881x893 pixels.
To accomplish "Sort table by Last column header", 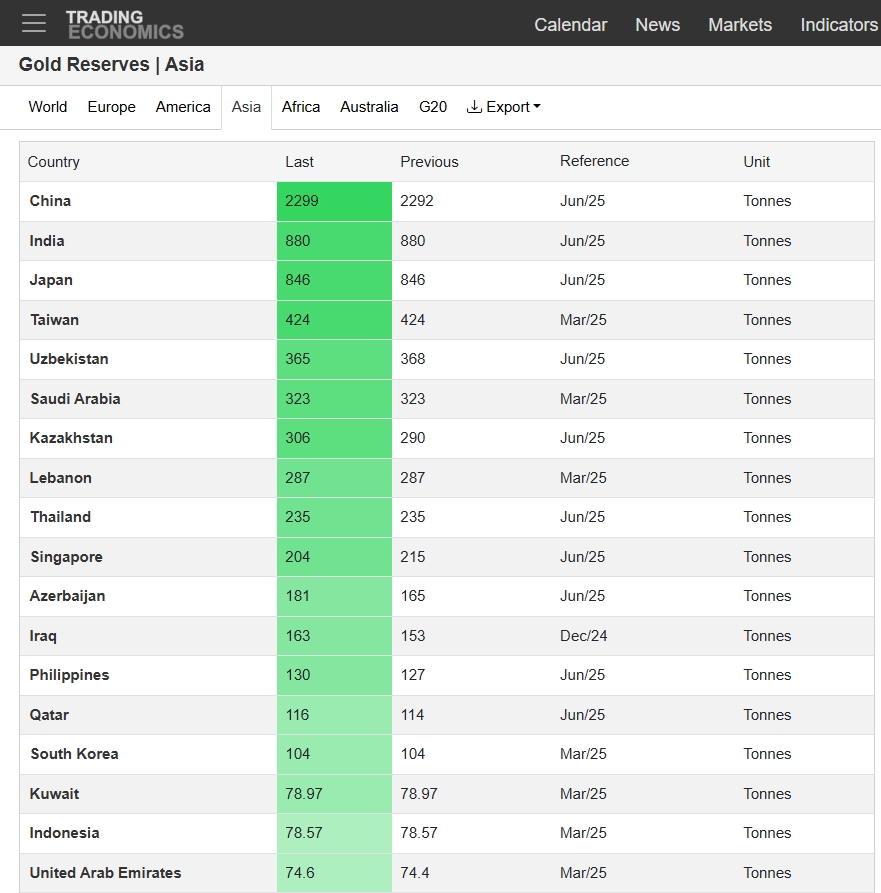I will tap(300, 162).
